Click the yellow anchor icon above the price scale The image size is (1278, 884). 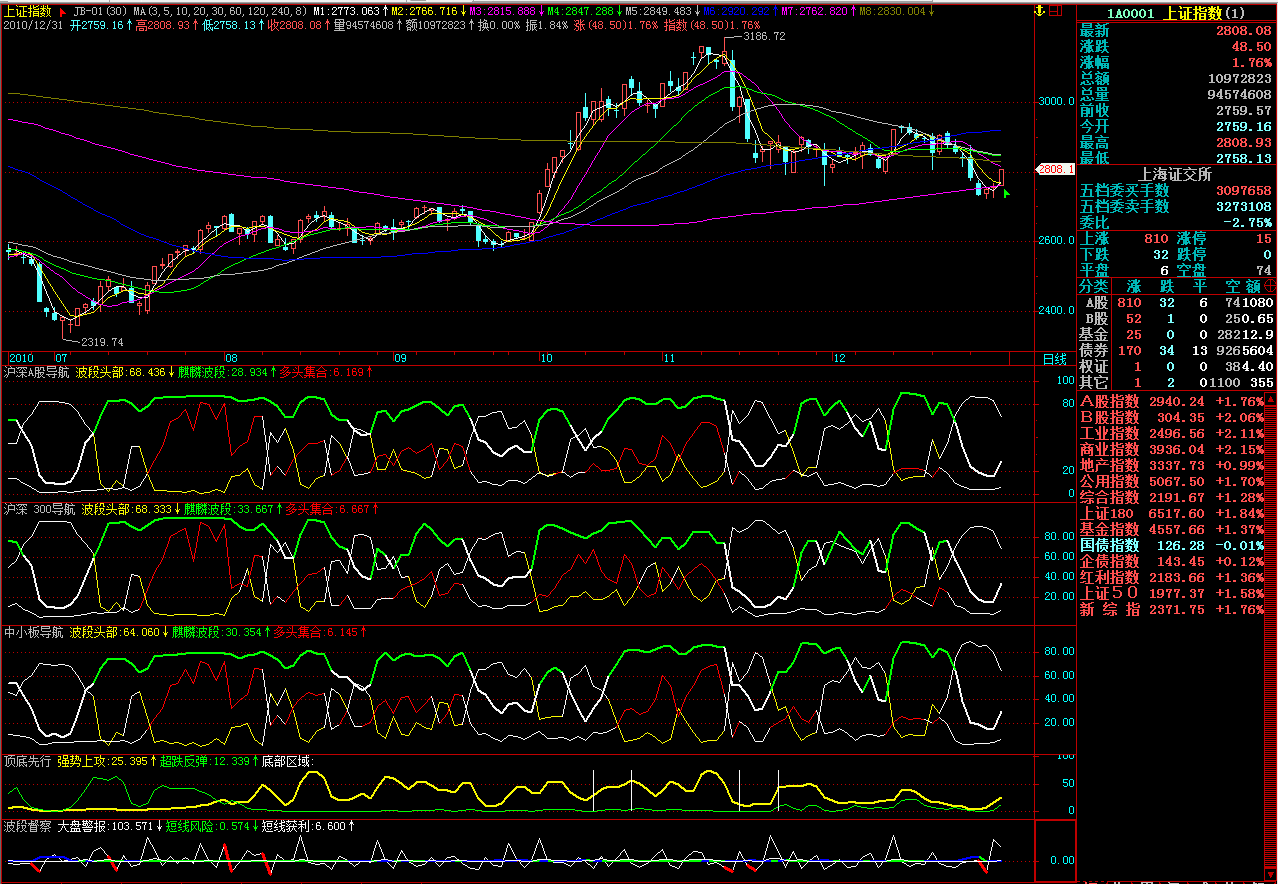coord(1040,11)
